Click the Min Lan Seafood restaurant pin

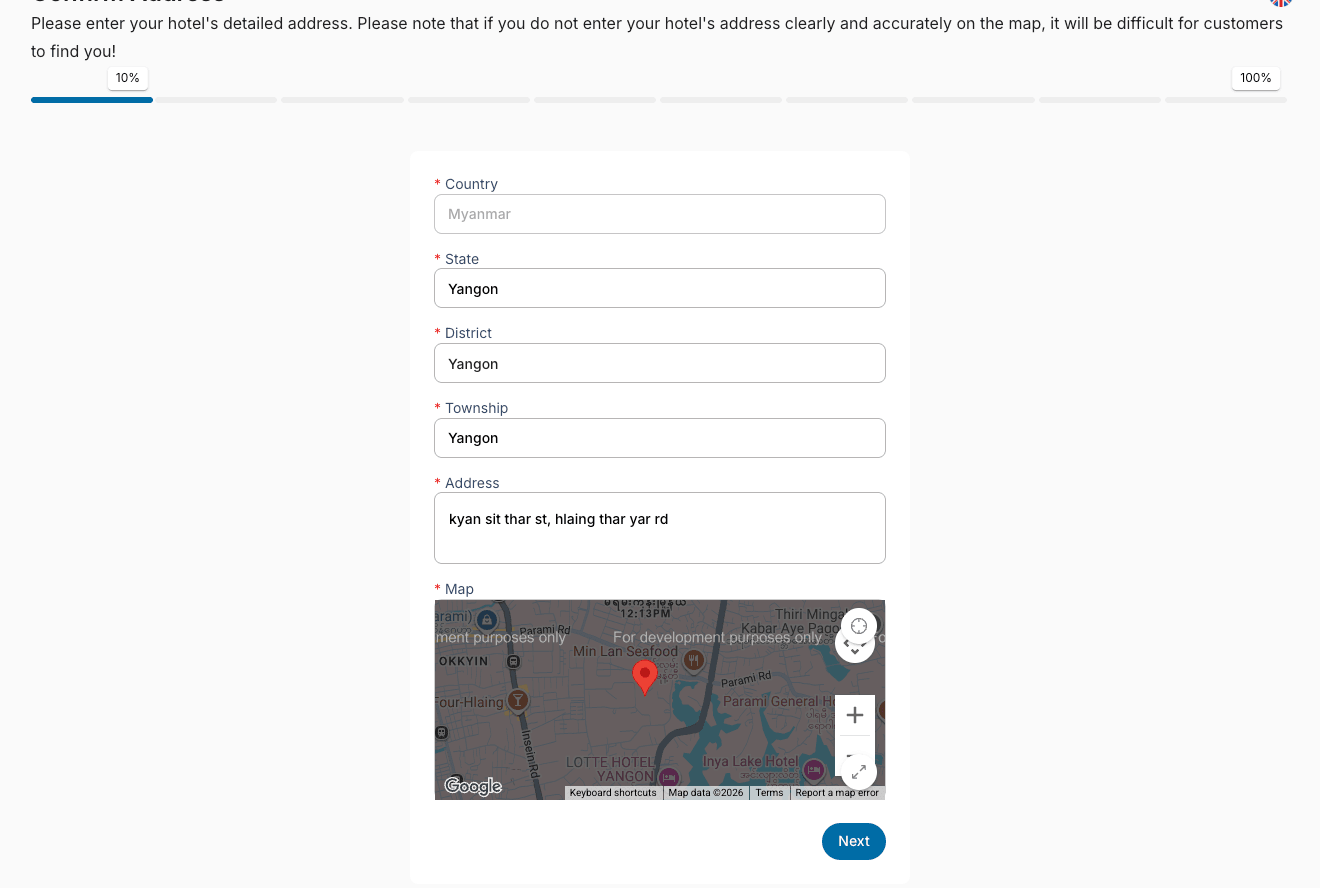(693, 661)
